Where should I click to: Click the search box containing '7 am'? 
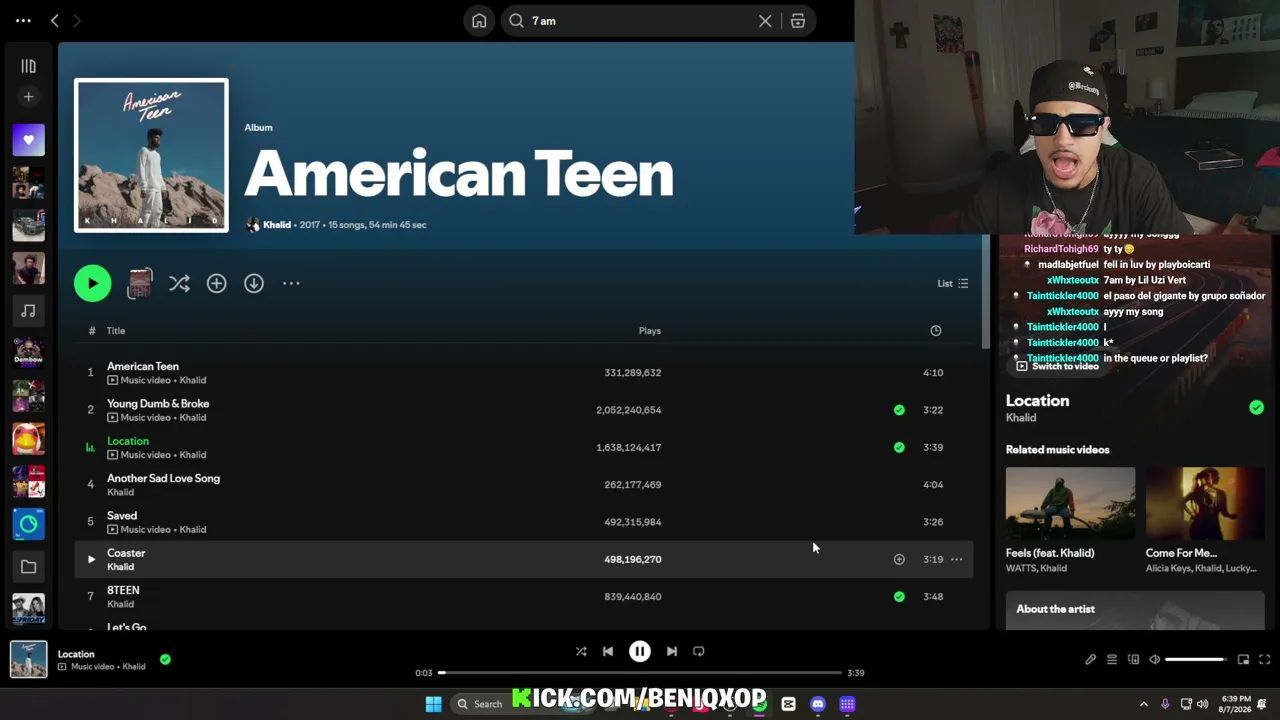coord(658,21)
